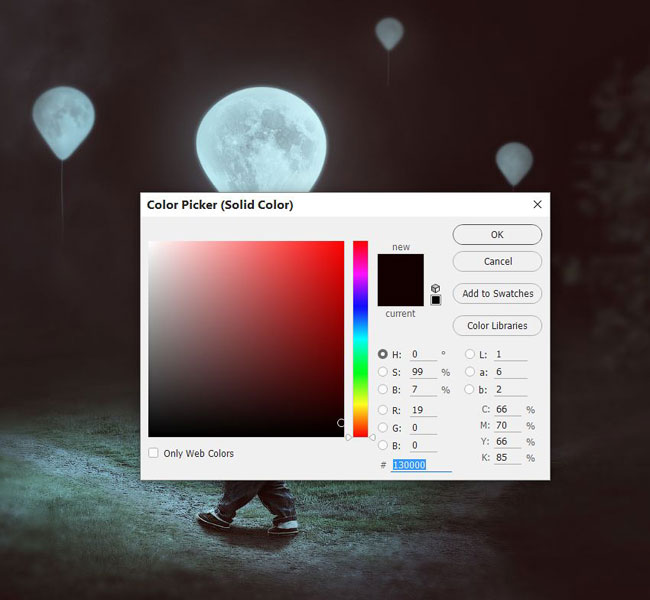This screenshot has width=650, height=600.
Task: Click the hue slider's left arrow handle
Action: pyautogui.click(x=349, y=437)
